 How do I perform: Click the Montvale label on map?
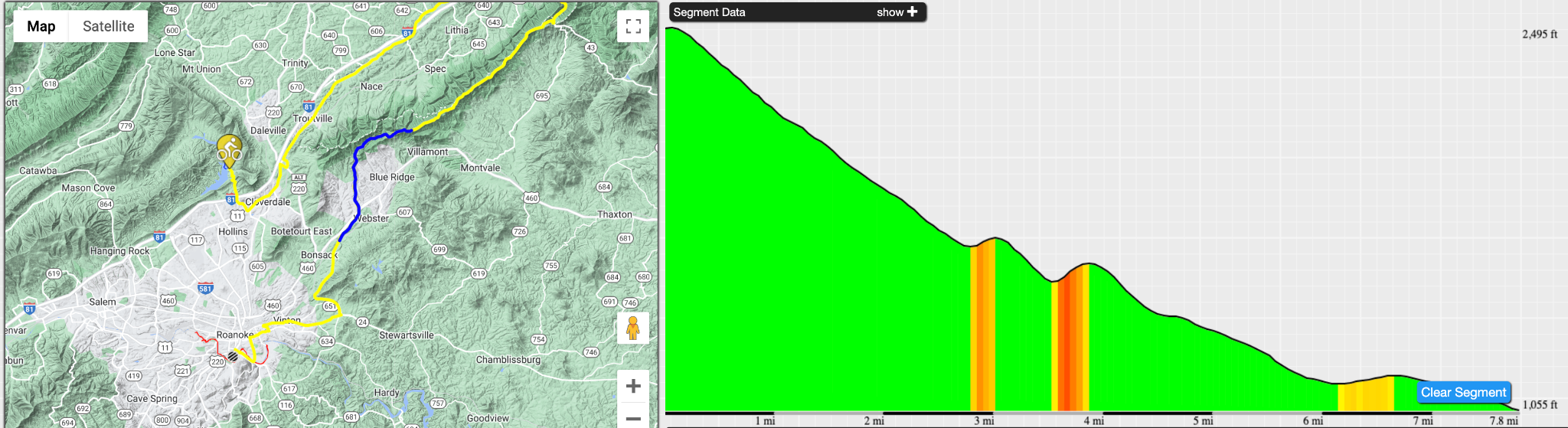[480, 168]
